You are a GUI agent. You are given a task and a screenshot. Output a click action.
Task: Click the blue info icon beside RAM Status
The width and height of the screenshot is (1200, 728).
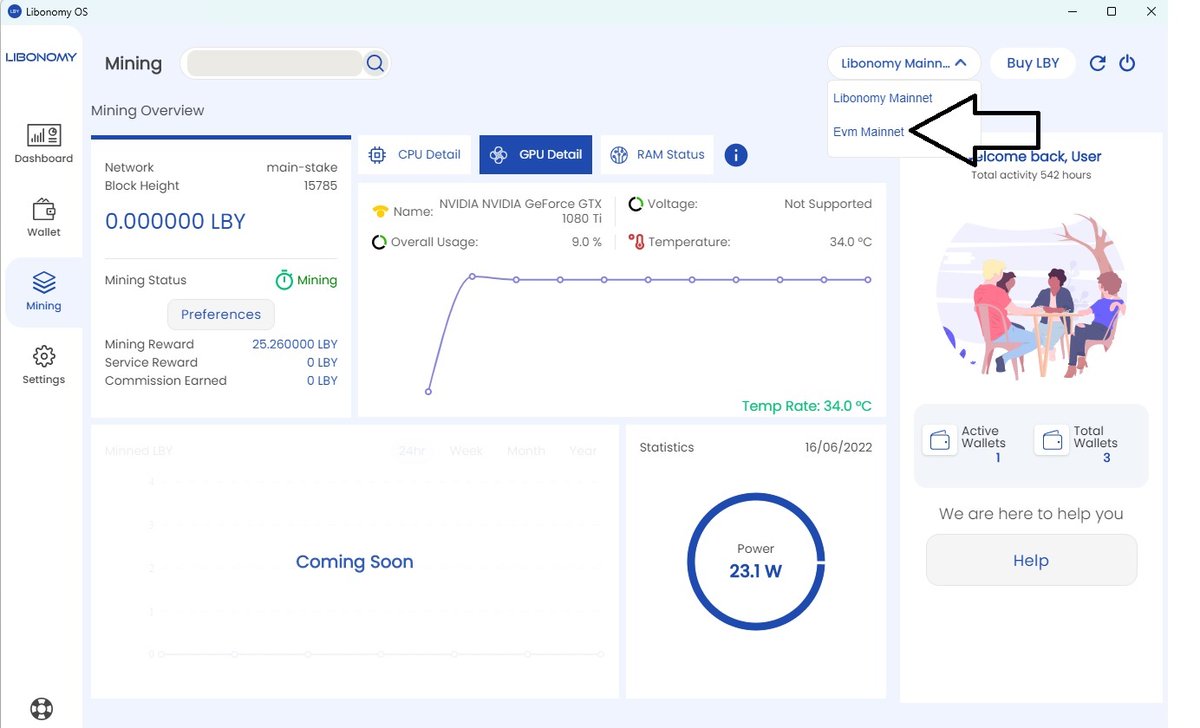[736, 155]
